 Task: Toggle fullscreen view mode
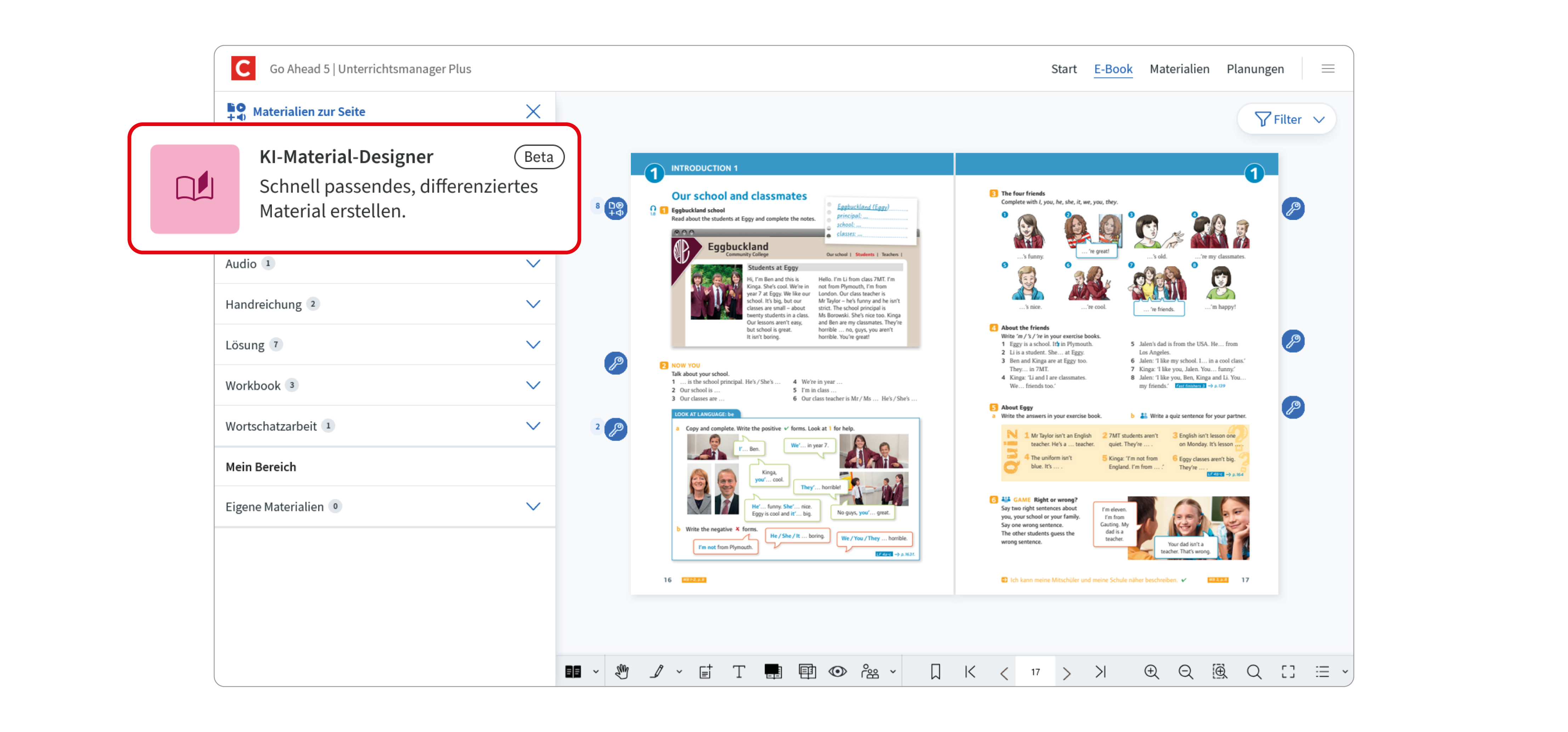tap(1288, 671)
